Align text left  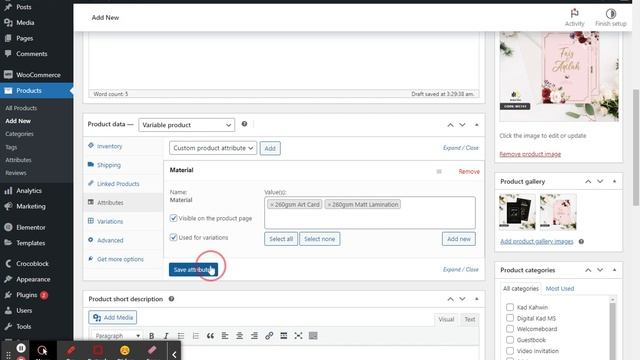coord(225,336)
